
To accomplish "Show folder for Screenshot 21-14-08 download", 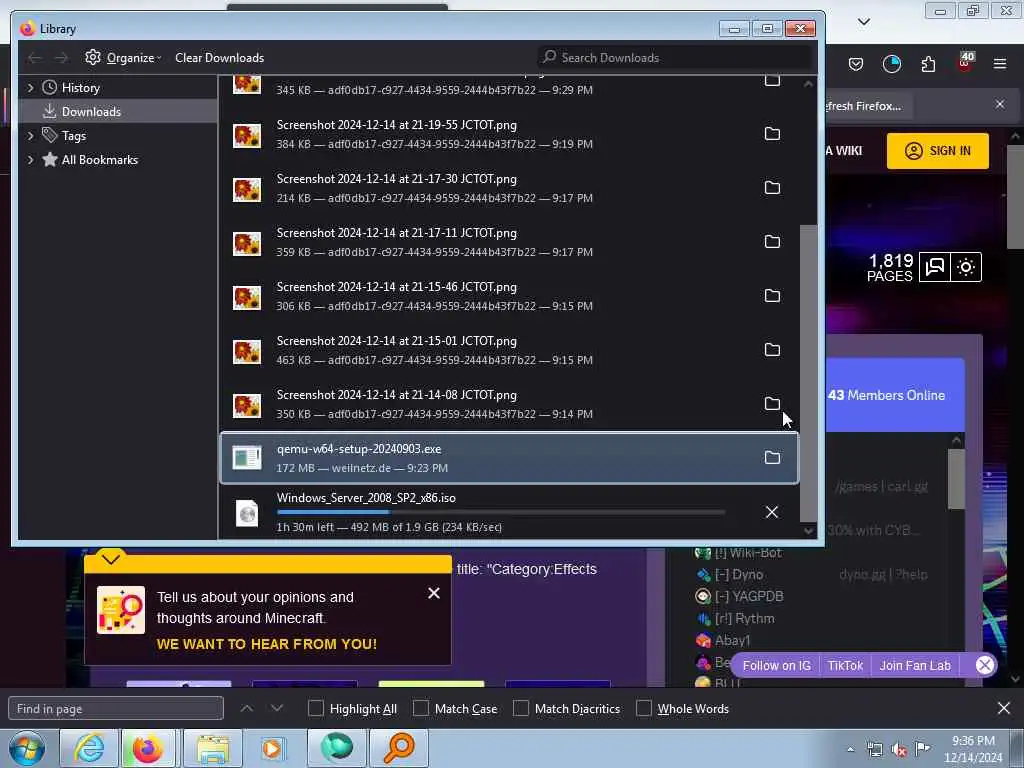I will click(x=772, y=404).
